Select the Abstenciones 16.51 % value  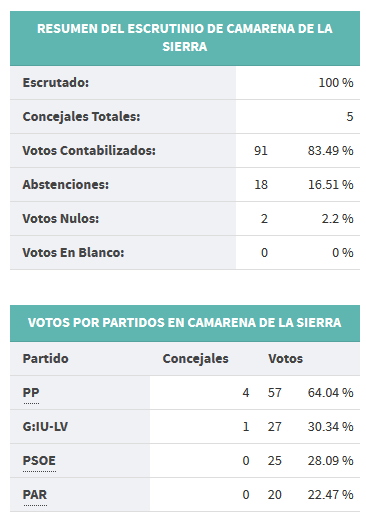(x=331, y=185)
